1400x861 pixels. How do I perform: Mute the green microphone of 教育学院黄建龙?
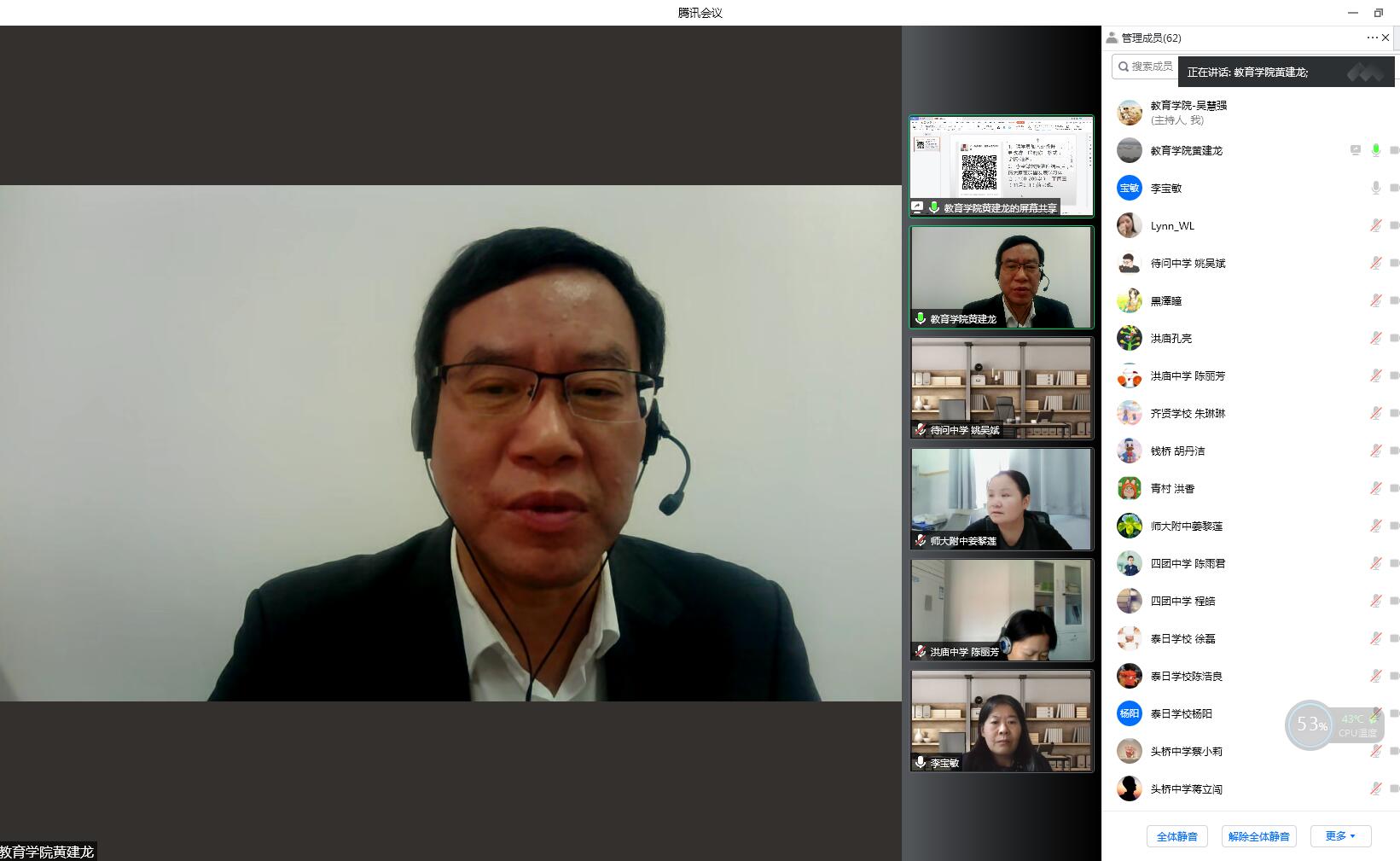1375,150
